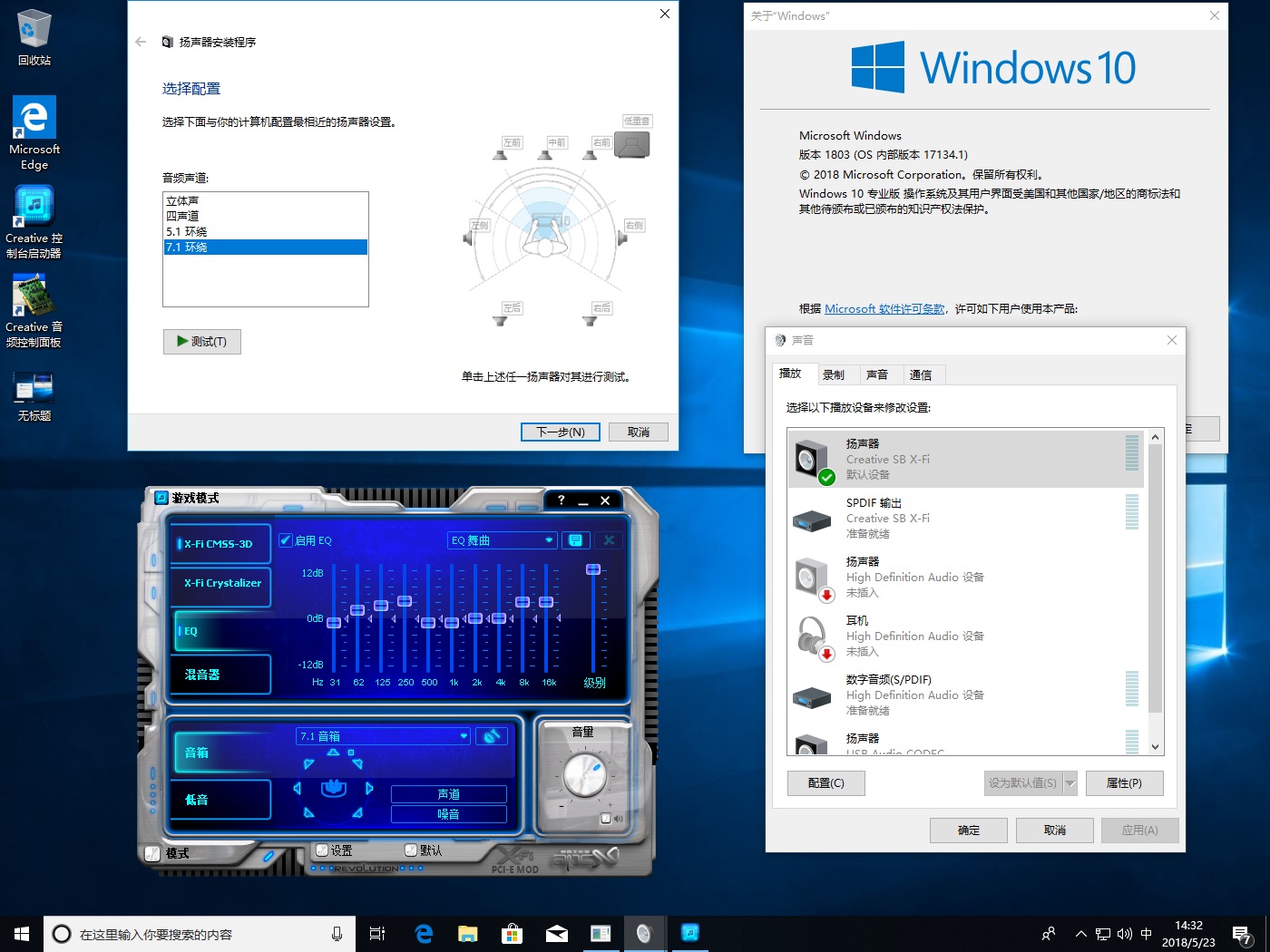Expand the 设为默认值 dropdown arrow
The height and width of the screenshot is (952, 1270).
click(x=1070, y=783)
